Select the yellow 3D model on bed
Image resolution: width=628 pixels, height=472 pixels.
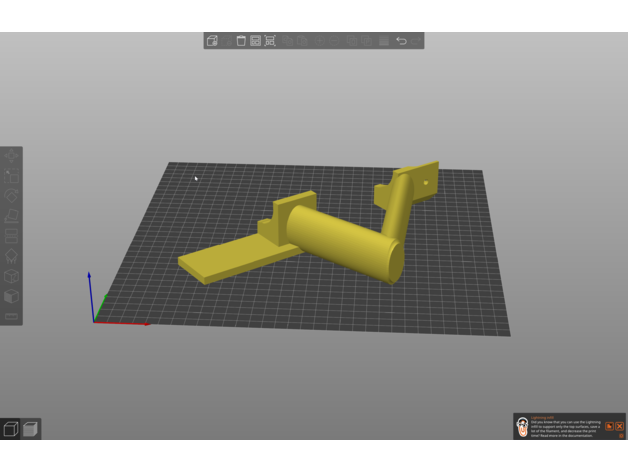pos(340,240)
